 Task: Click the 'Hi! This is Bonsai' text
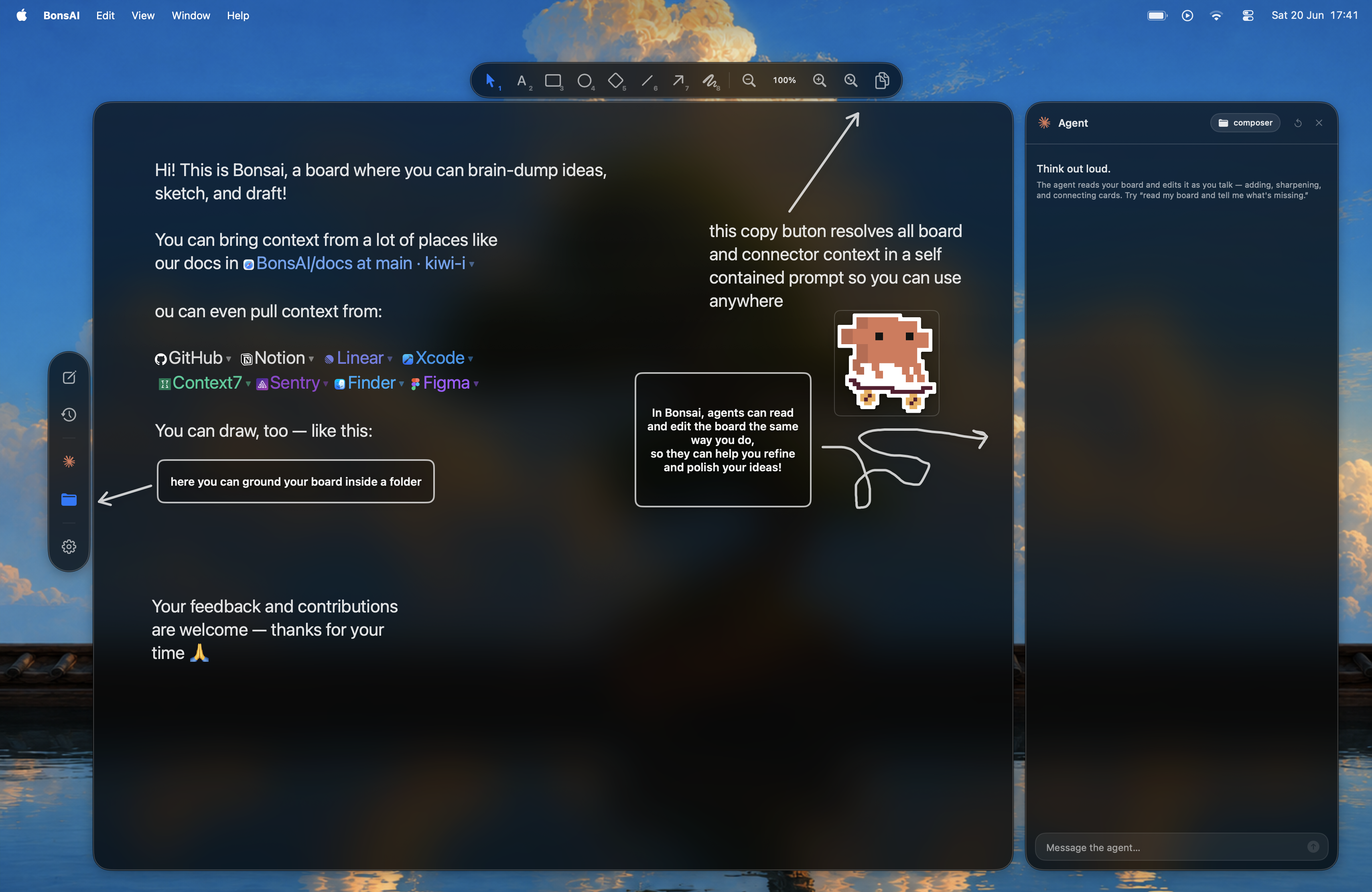tap(380, 182)
